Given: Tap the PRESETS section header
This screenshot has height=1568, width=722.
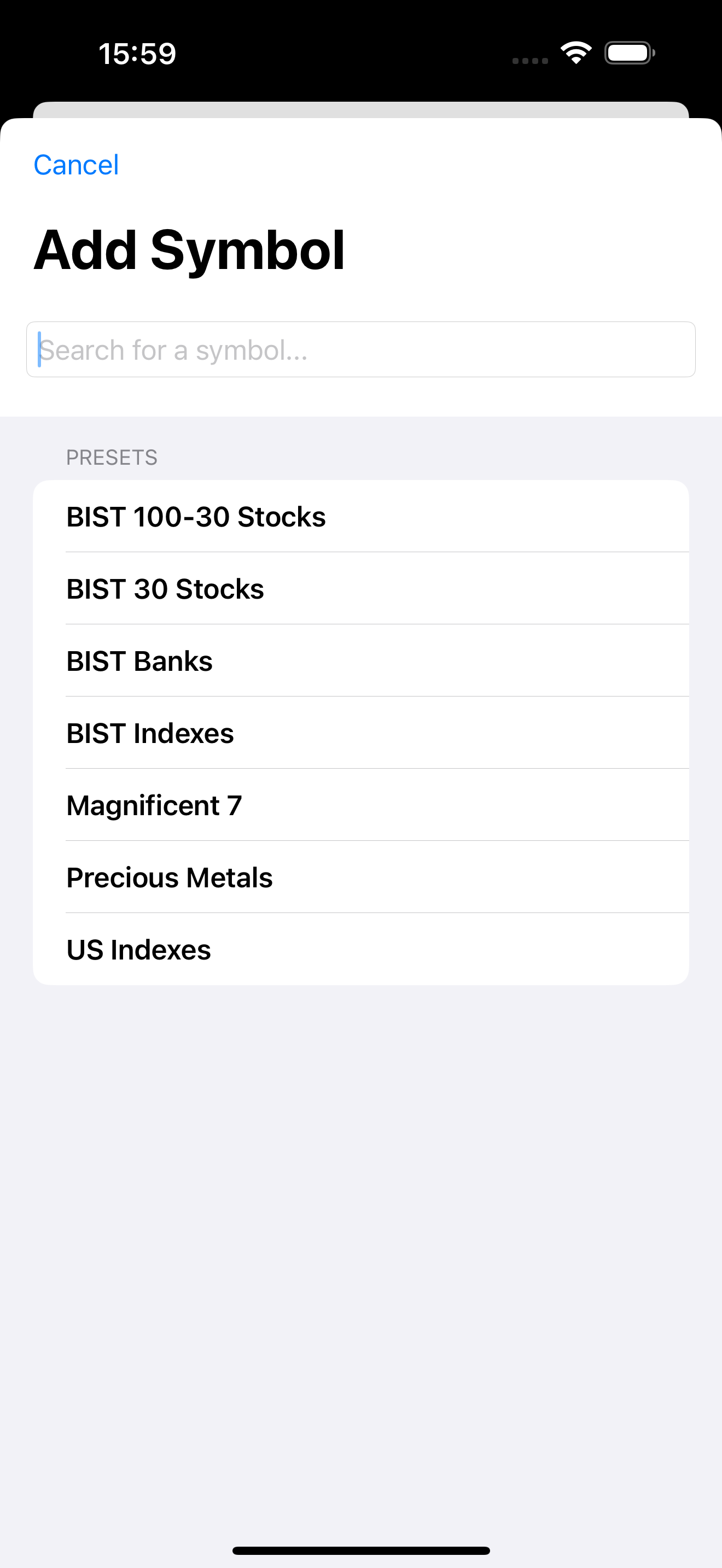Looking at the screenshot, I should click(112, 457).
